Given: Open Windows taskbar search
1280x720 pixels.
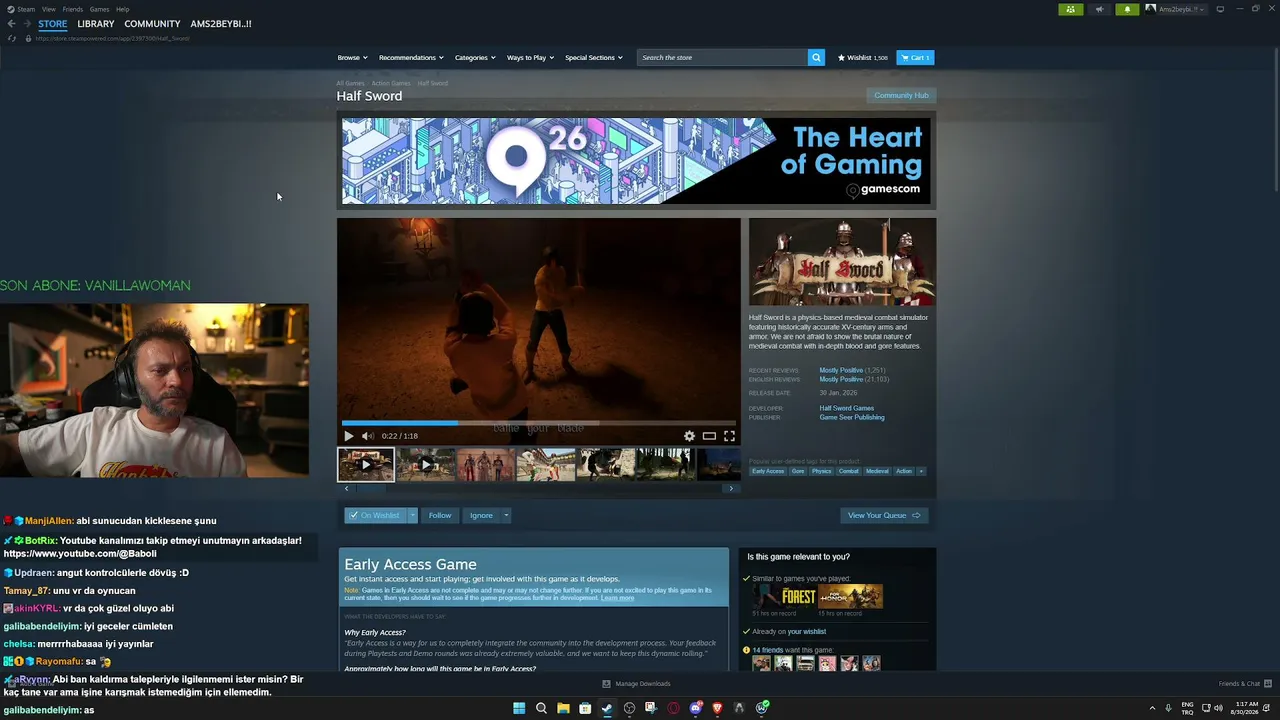Looking at the screenshot, I should pyautogui.click(x=541, y=708).
